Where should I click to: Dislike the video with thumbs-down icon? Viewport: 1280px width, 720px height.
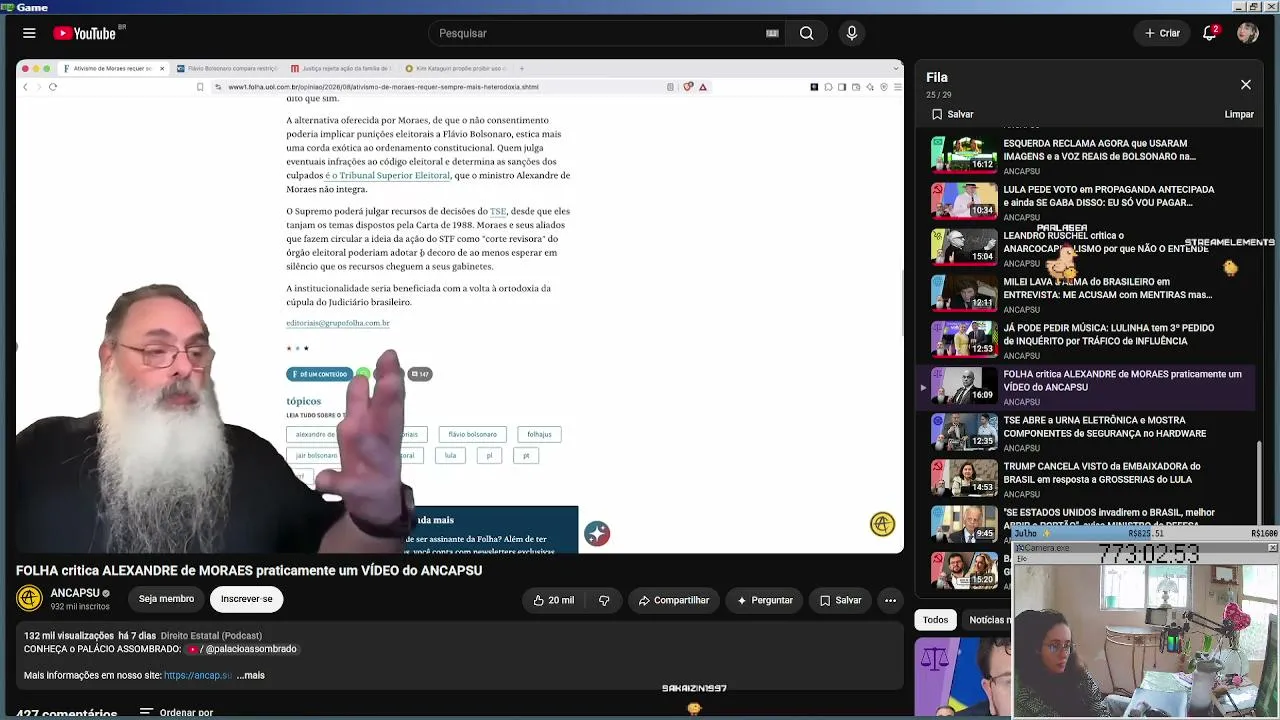[x=604, y=600]
